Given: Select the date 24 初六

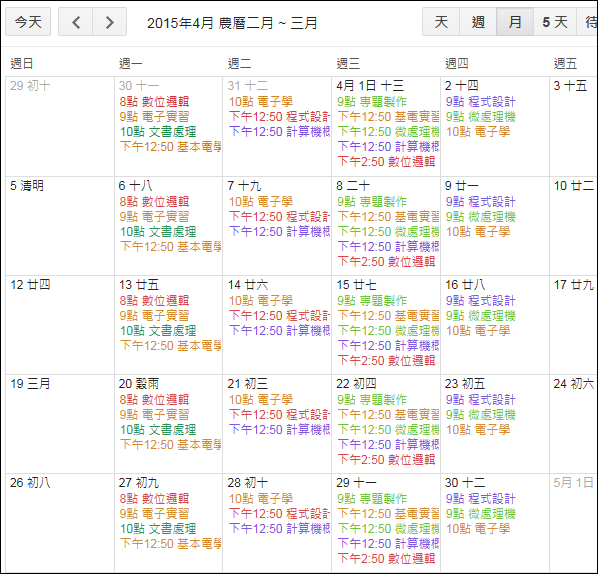Looking at the screenshot, I should 574,384.
